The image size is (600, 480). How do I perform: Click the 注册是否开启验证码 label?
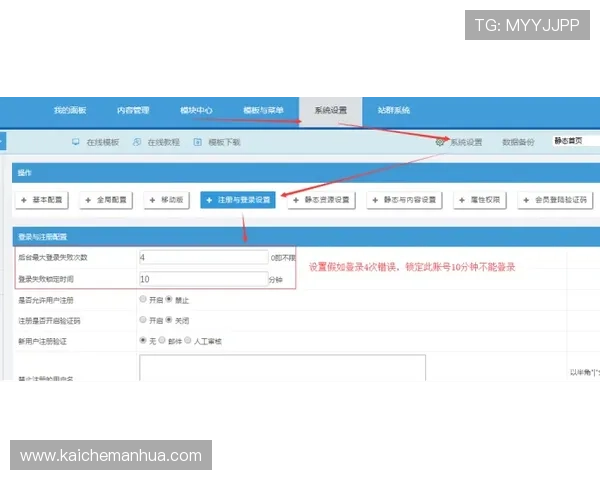[49, 321]
